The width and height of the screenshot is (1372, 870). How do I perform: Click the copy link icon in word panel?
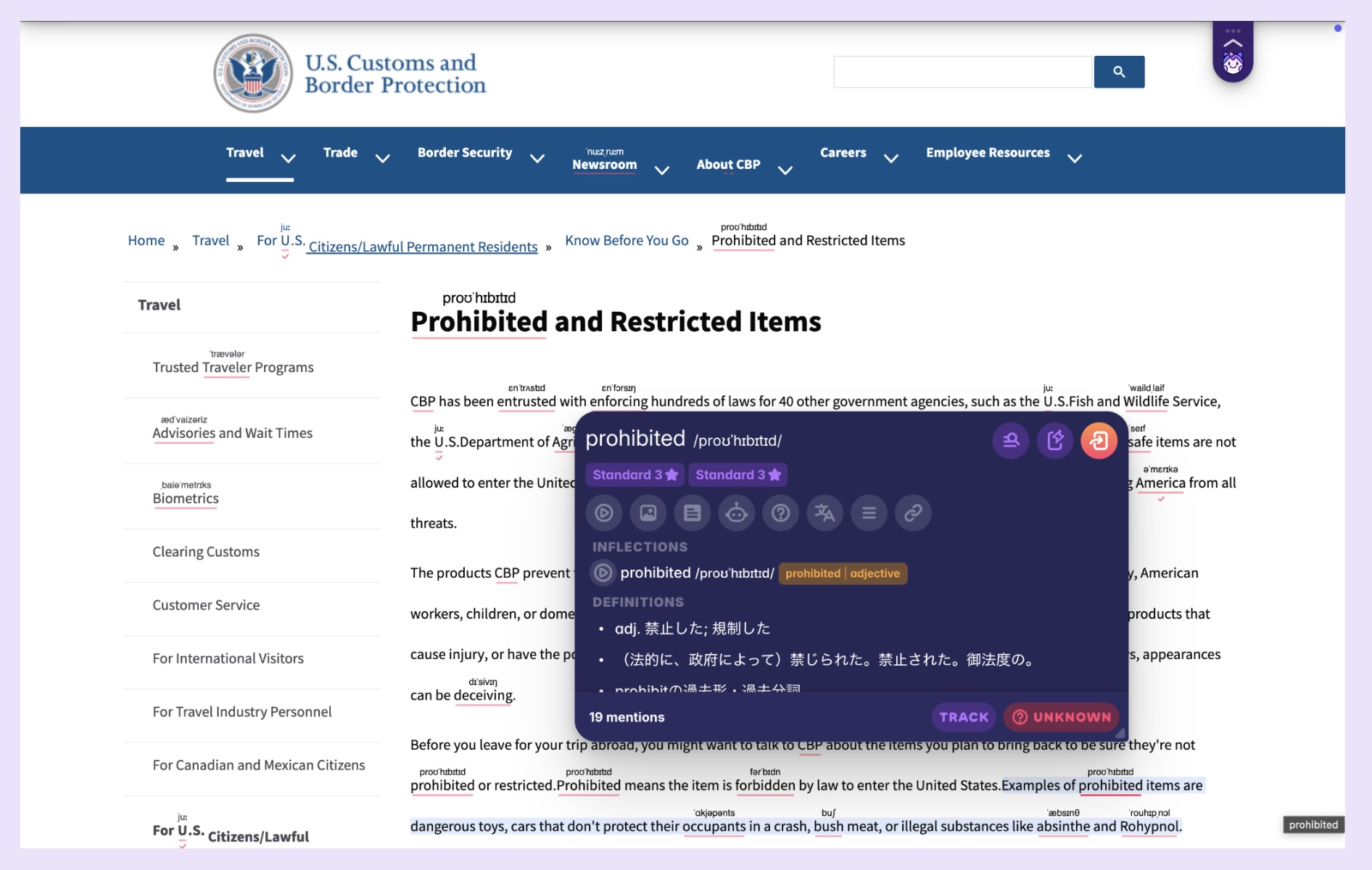(x=913, y=513)
